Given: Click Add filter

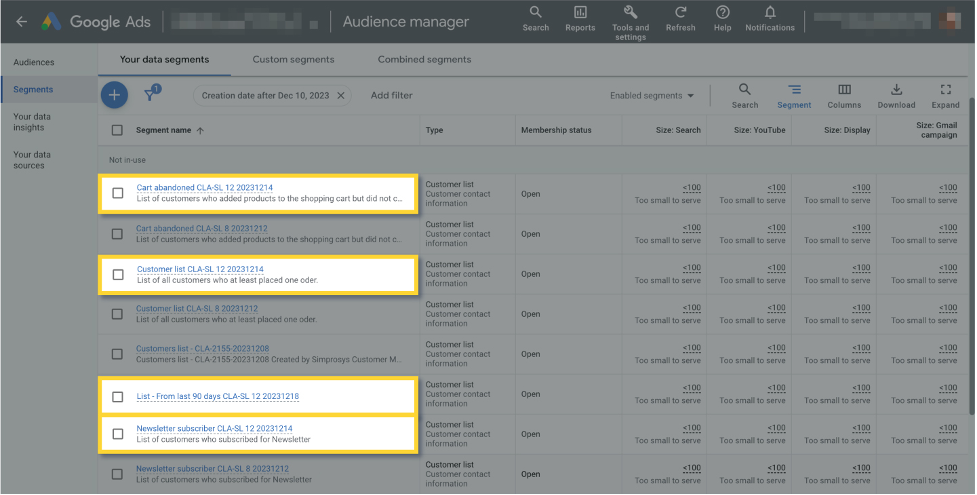Looking at the screenshot, I should pyautogui.click(x=391, y=95).
